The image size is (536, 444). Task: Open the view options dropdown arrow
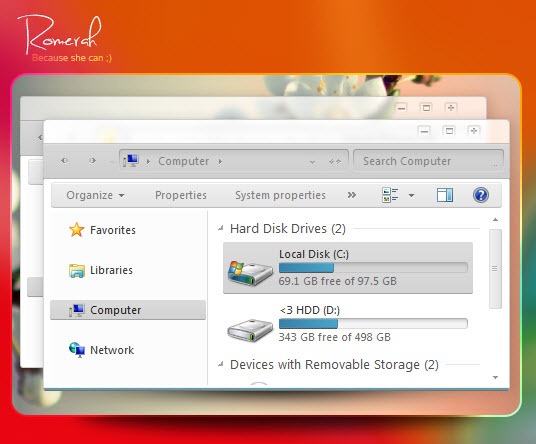(x=412, y=196)
